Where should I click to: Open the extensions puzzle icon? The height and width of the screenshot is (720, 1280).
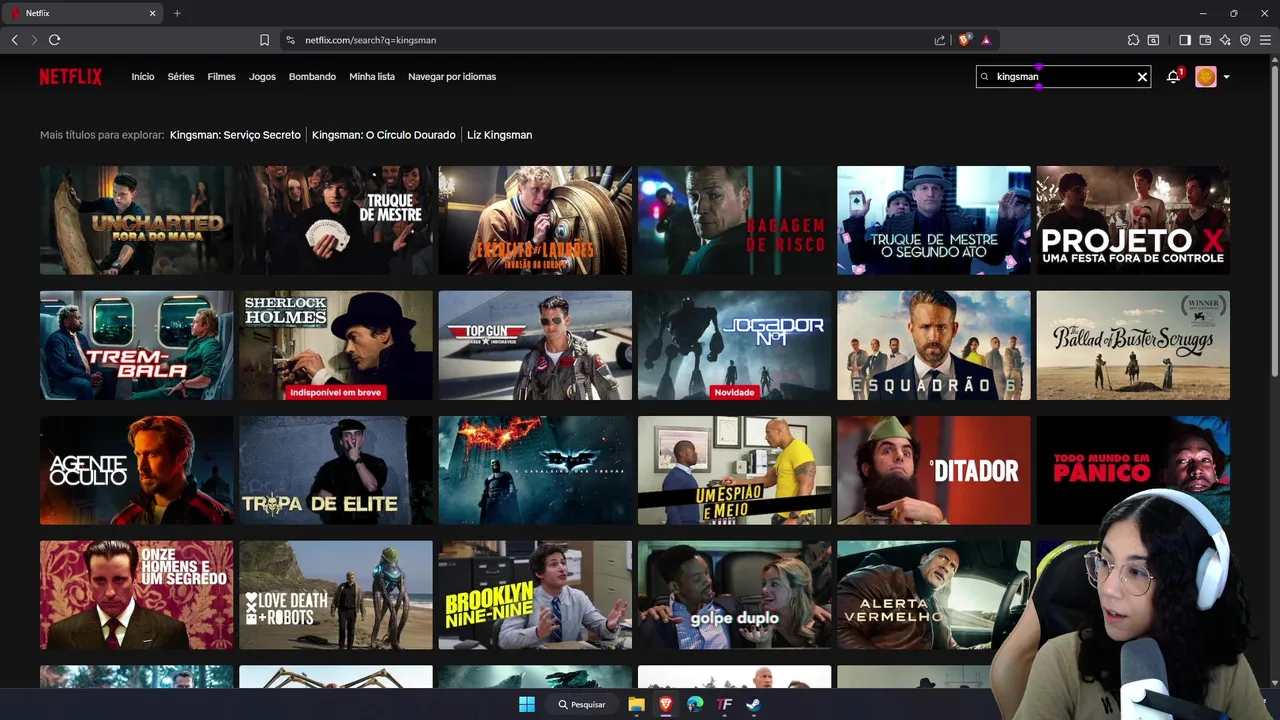(x=1133, y=40)
